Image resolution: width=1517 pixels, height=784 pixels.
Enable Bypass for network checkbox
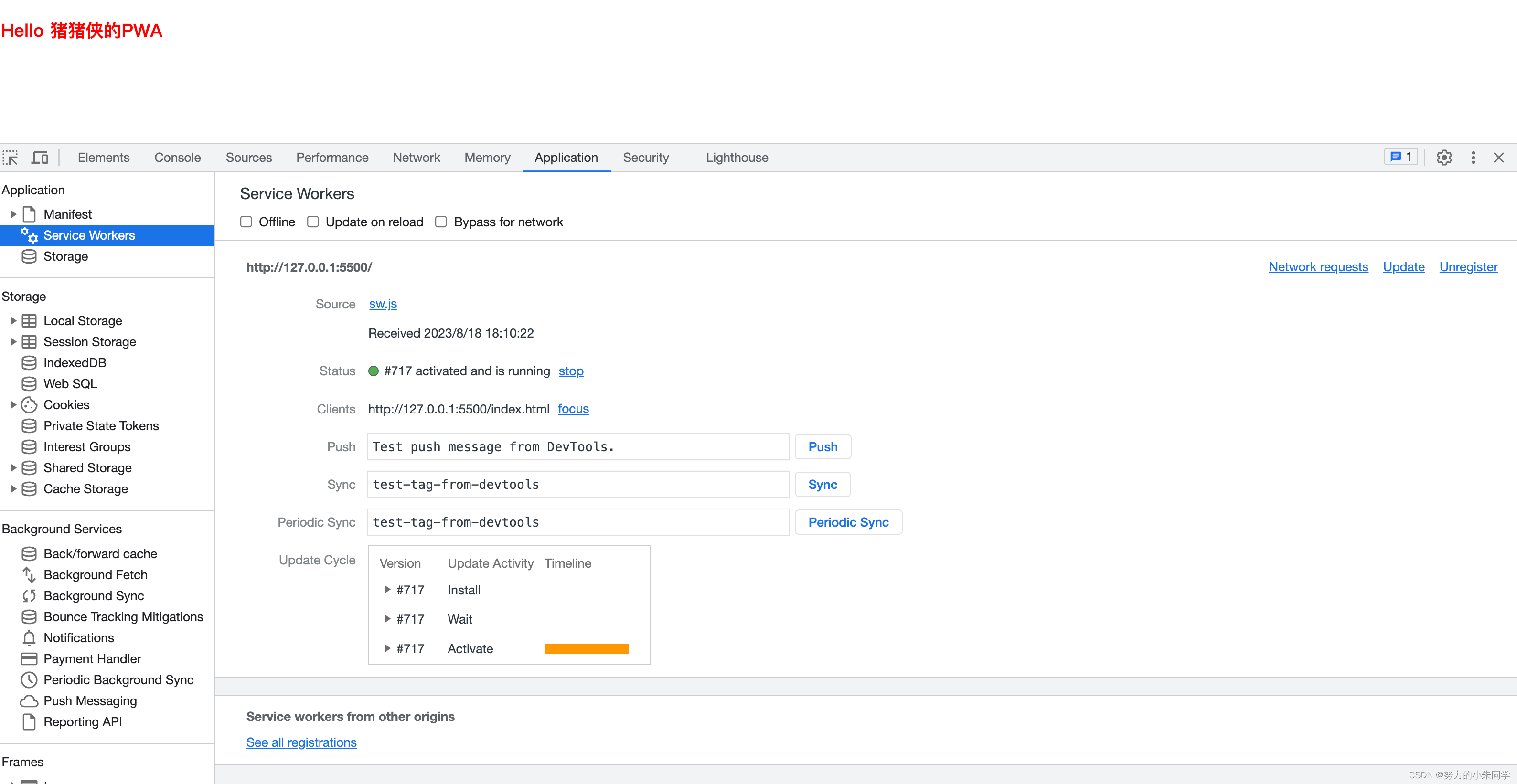pos(441,222)
